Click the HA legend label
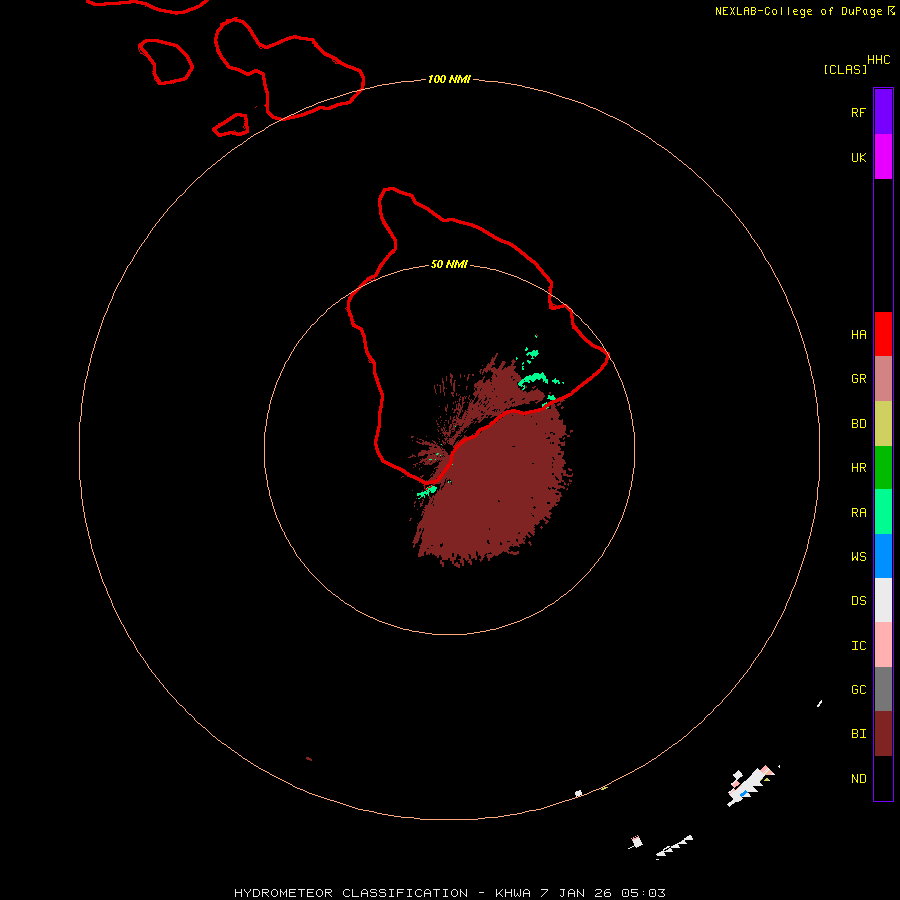 click(858, 335)
